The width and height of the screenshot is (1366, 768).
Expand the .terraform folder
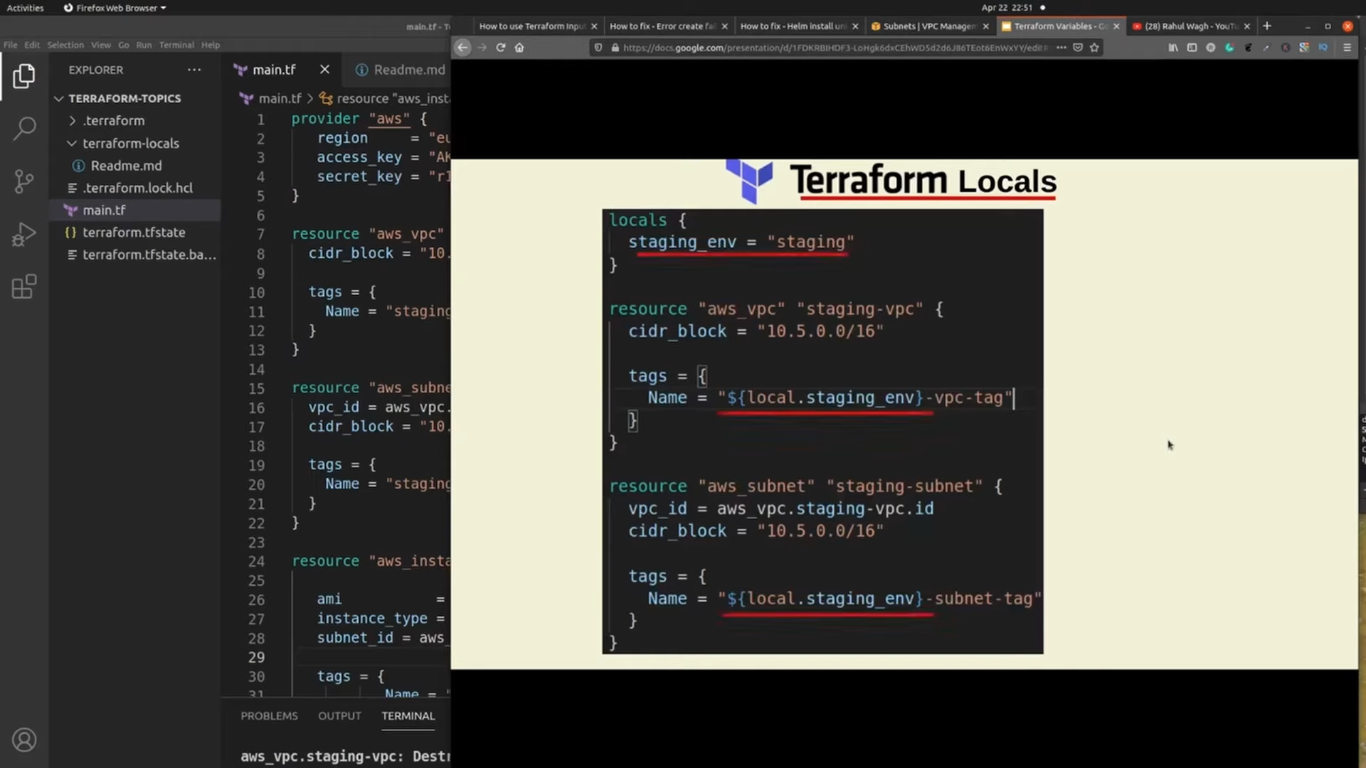point(72,120)
